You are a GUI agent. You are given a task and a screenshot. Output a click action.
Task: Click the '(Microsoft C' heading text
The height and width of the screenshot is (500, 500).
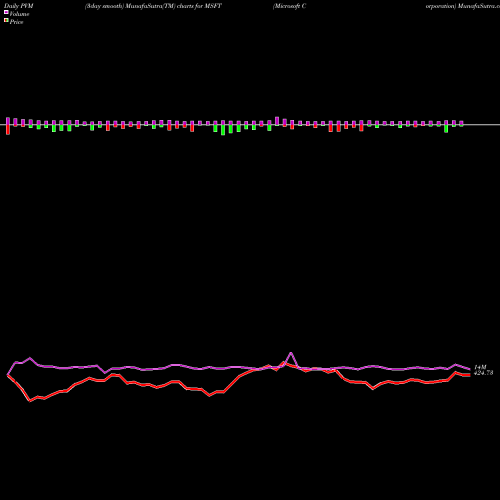point(289,6)
